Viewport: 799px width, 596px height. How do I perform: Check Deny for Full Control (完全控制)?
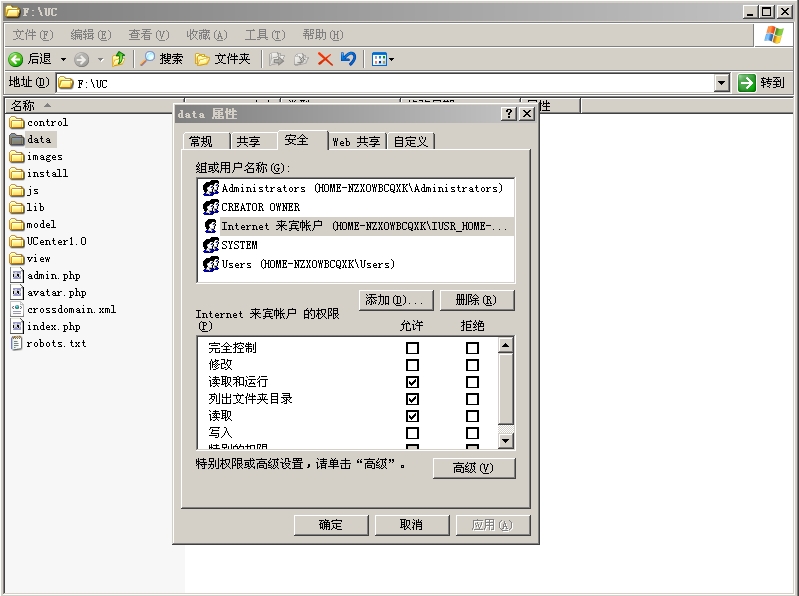coord(472,348)
